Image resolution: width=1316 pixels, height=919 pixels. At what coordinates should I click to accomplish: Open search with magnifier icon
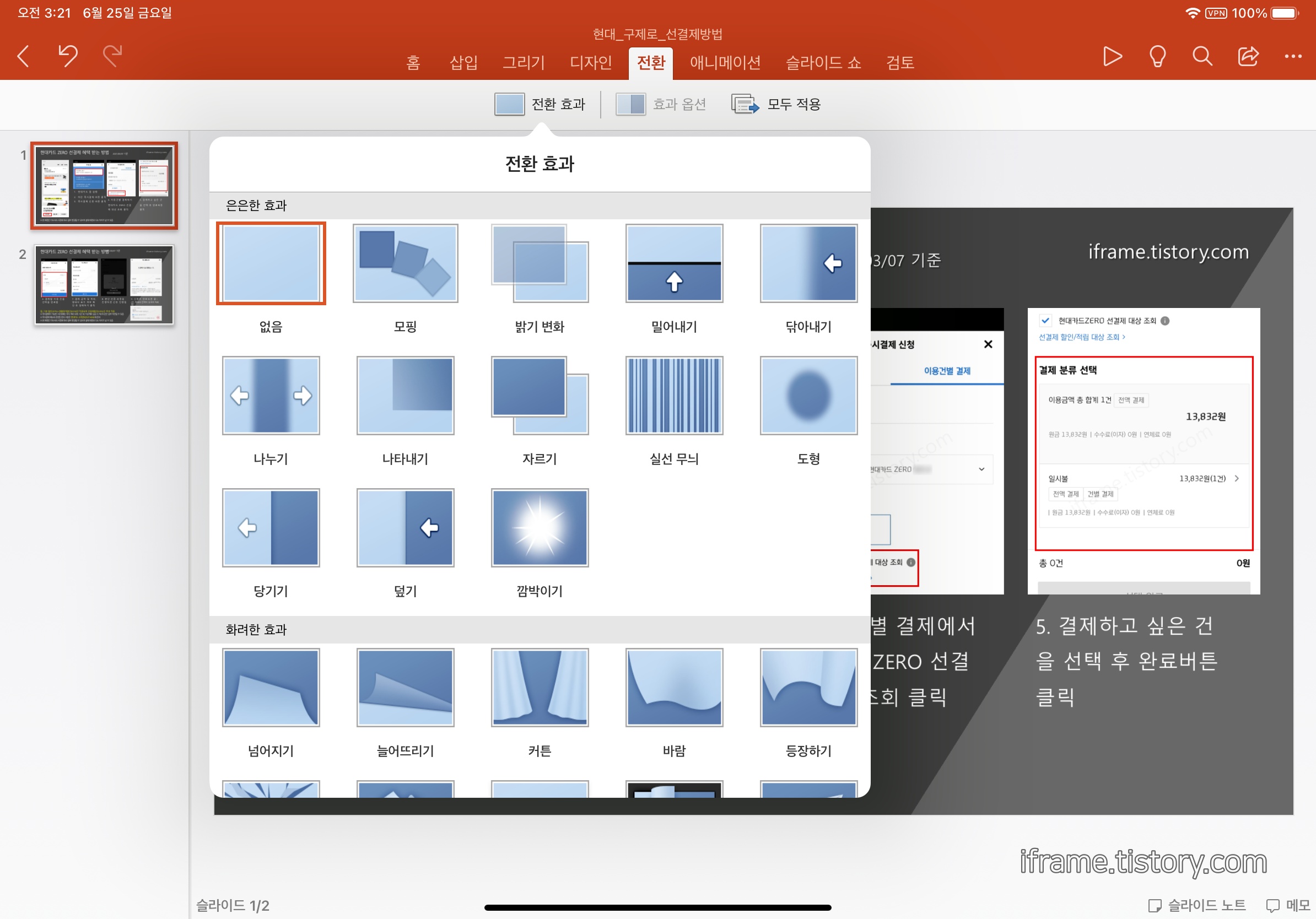[x=1202, y=56]
